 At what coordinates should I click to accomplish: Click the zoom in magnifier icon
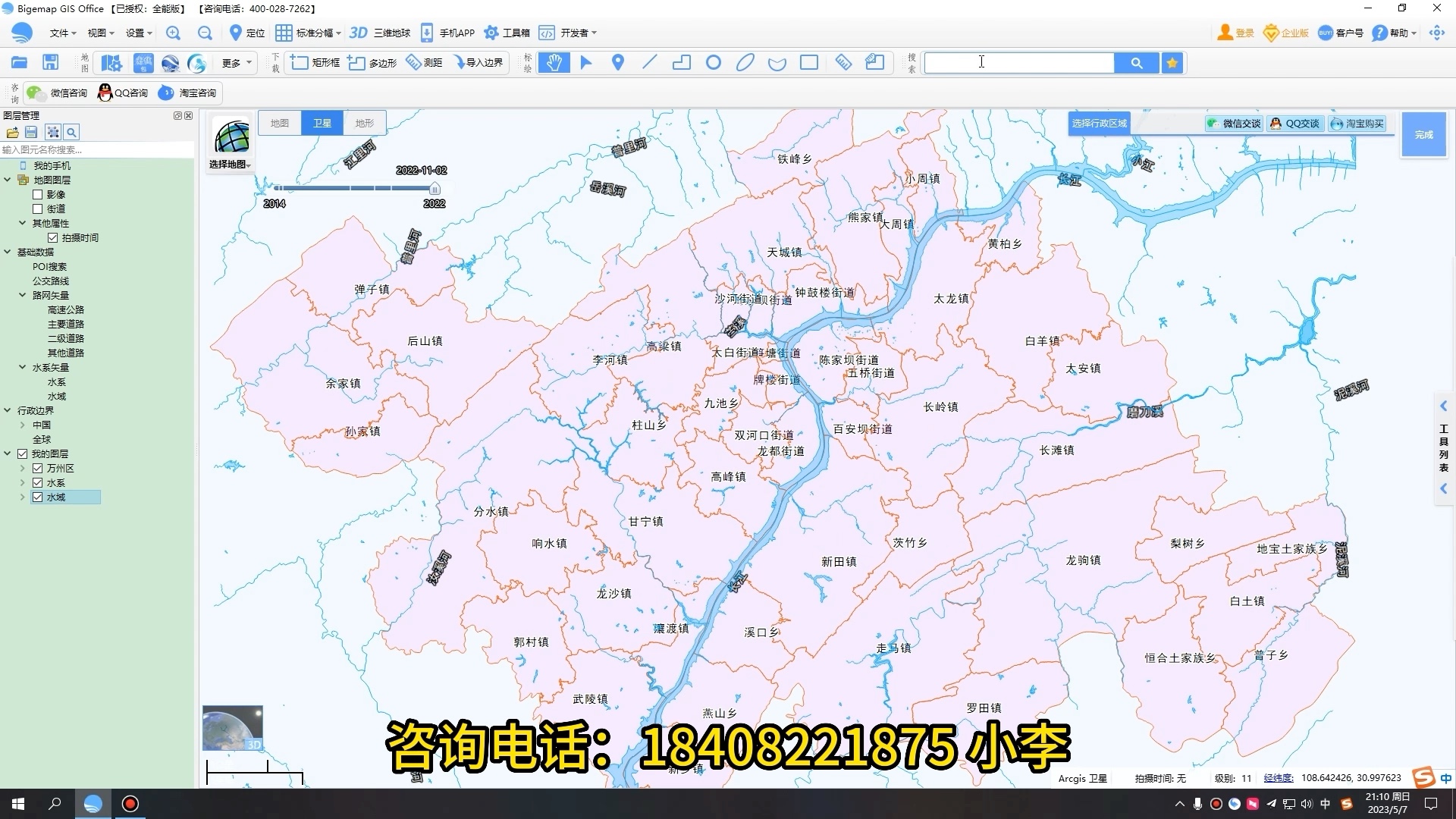click(173, 33)
